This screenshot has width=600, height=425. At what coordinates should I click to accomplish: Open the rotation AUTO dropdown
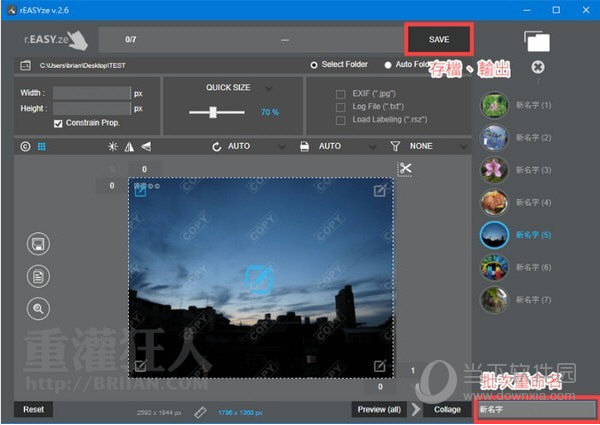282,147
